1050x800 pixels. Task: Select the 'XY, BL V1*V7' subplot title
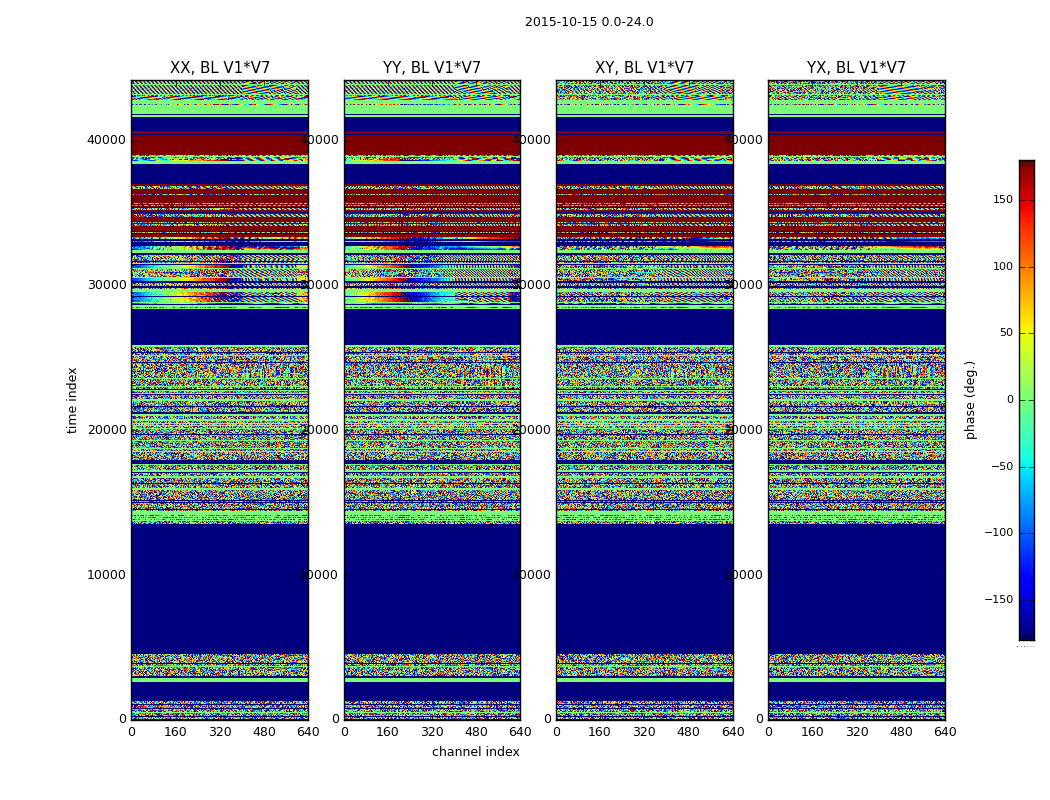coord(644,68)
